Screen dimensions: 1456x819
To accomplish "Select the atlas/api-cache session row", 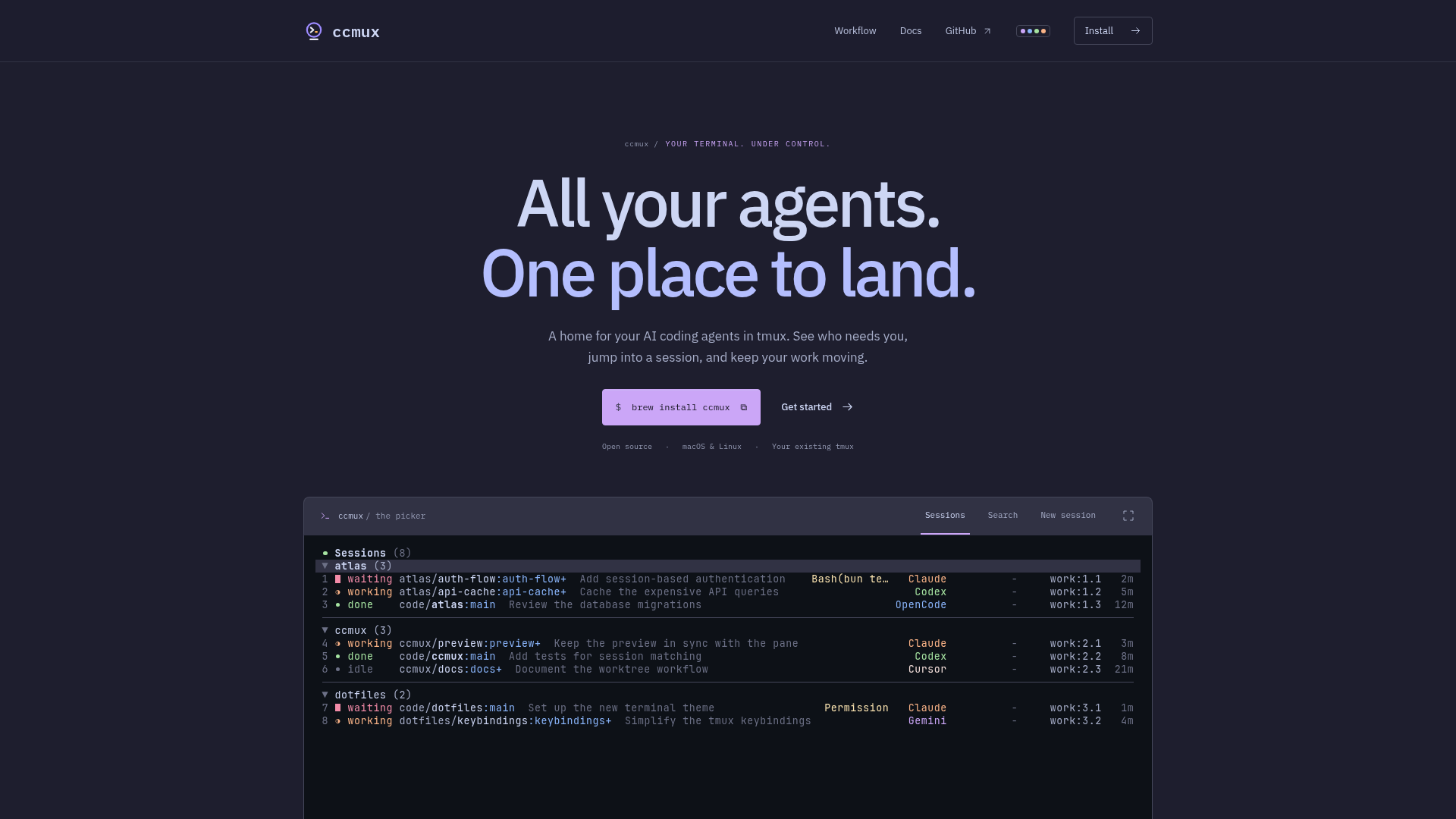I will click(x=728, y=592).
